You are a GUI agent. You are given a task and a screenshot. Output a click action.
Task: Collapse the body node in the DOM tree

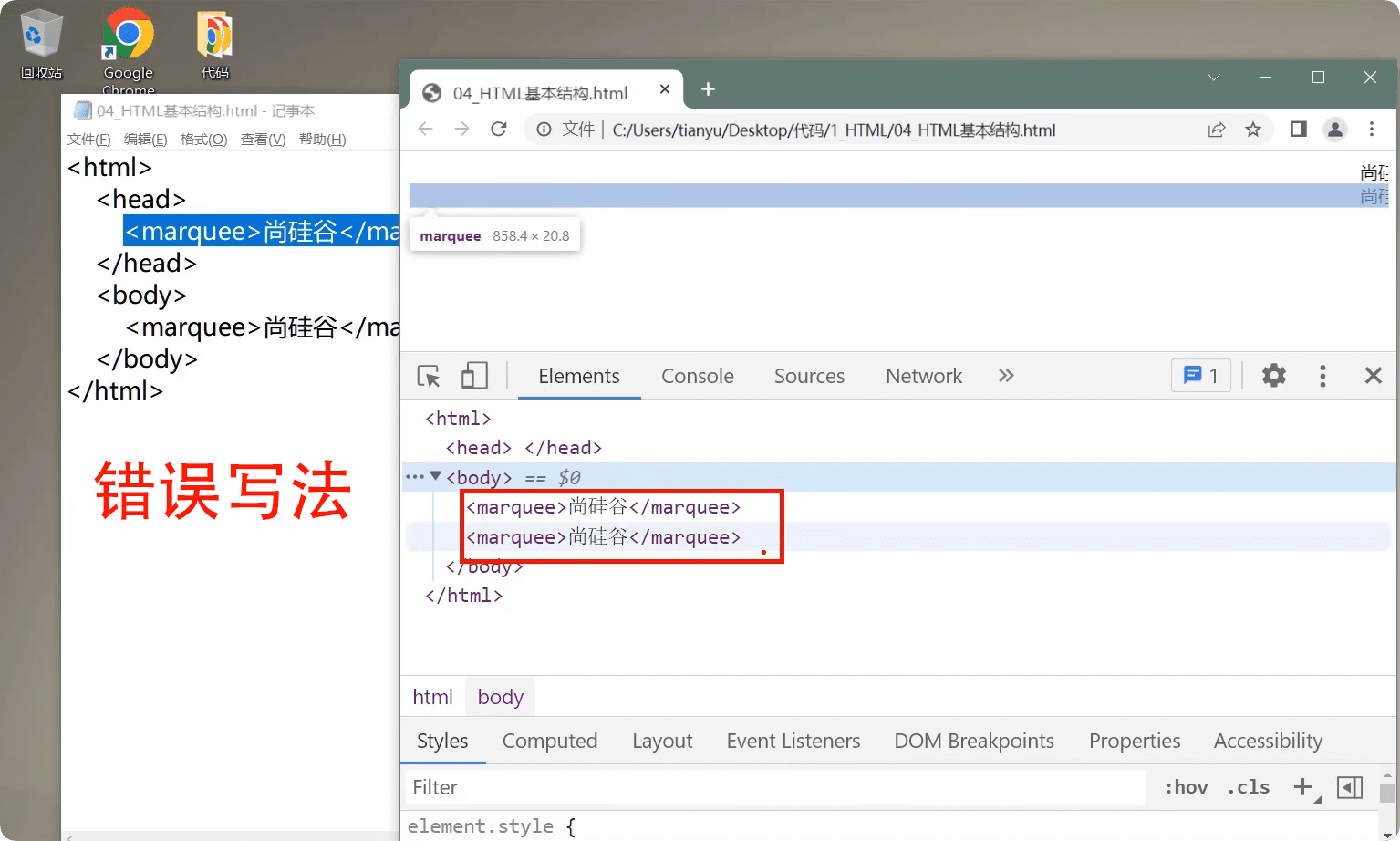pos(436,476)
